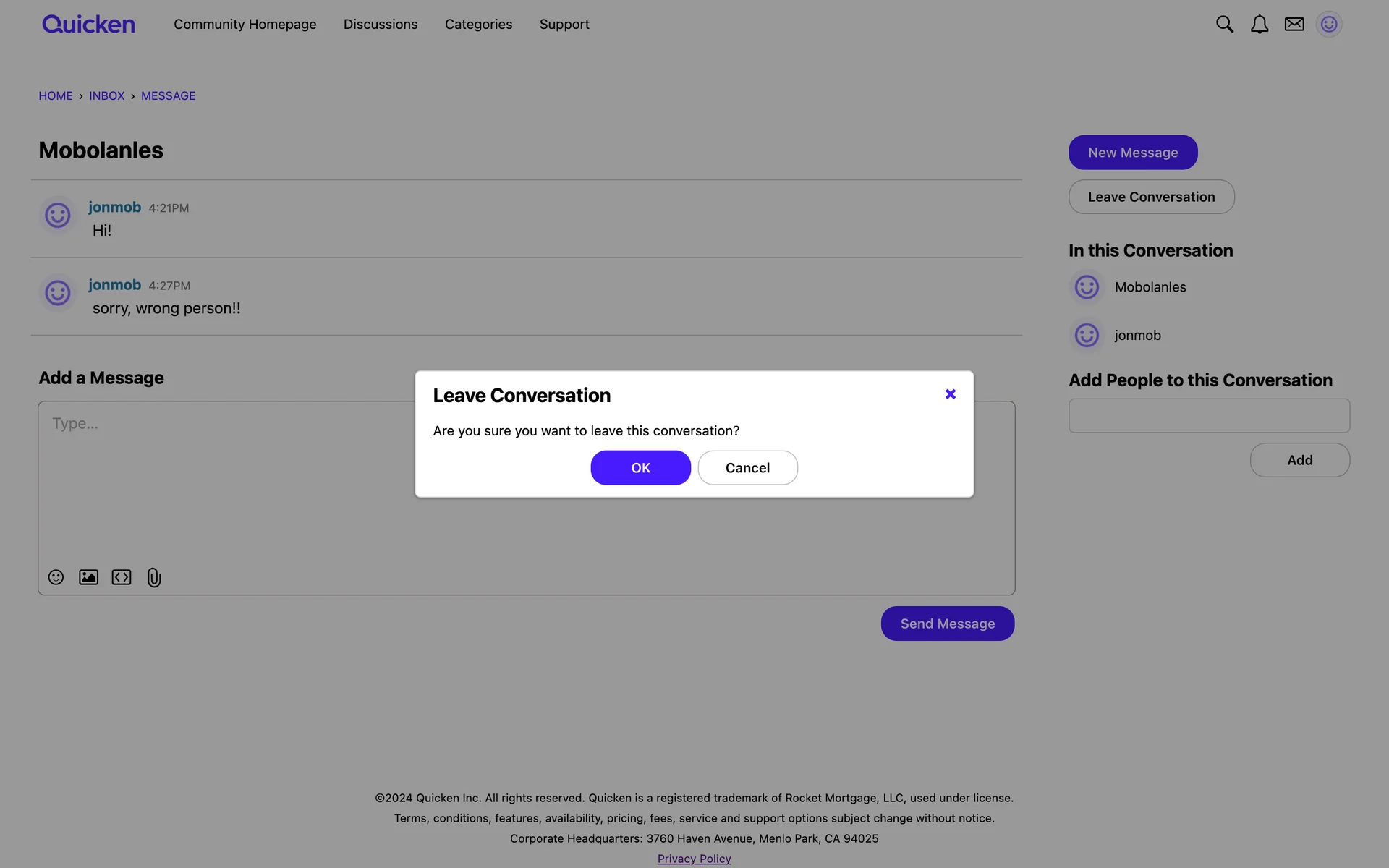Open Community Homepage menu item

pos(245,25)
